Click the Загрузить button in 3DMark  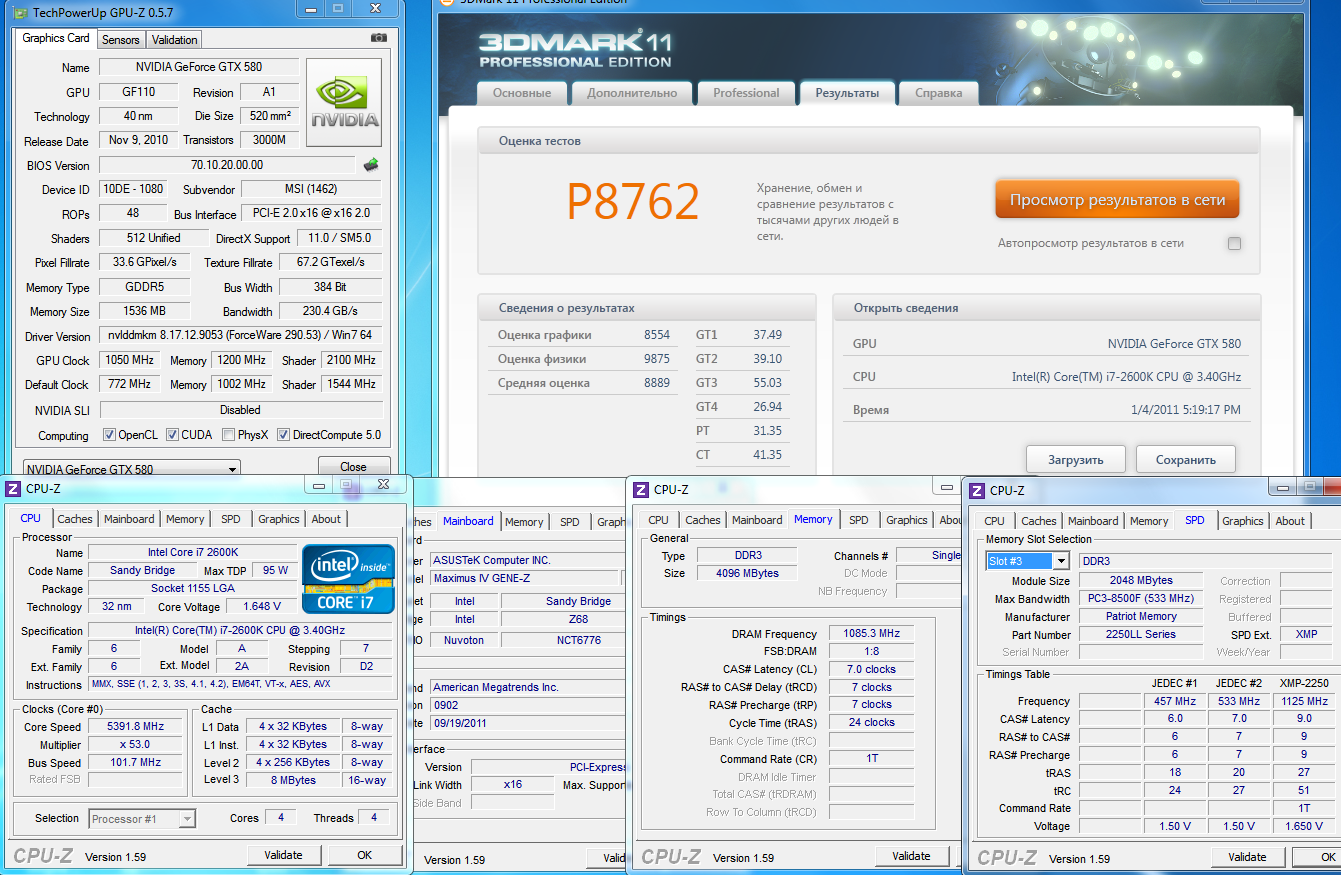click(x=1075, y=460)
